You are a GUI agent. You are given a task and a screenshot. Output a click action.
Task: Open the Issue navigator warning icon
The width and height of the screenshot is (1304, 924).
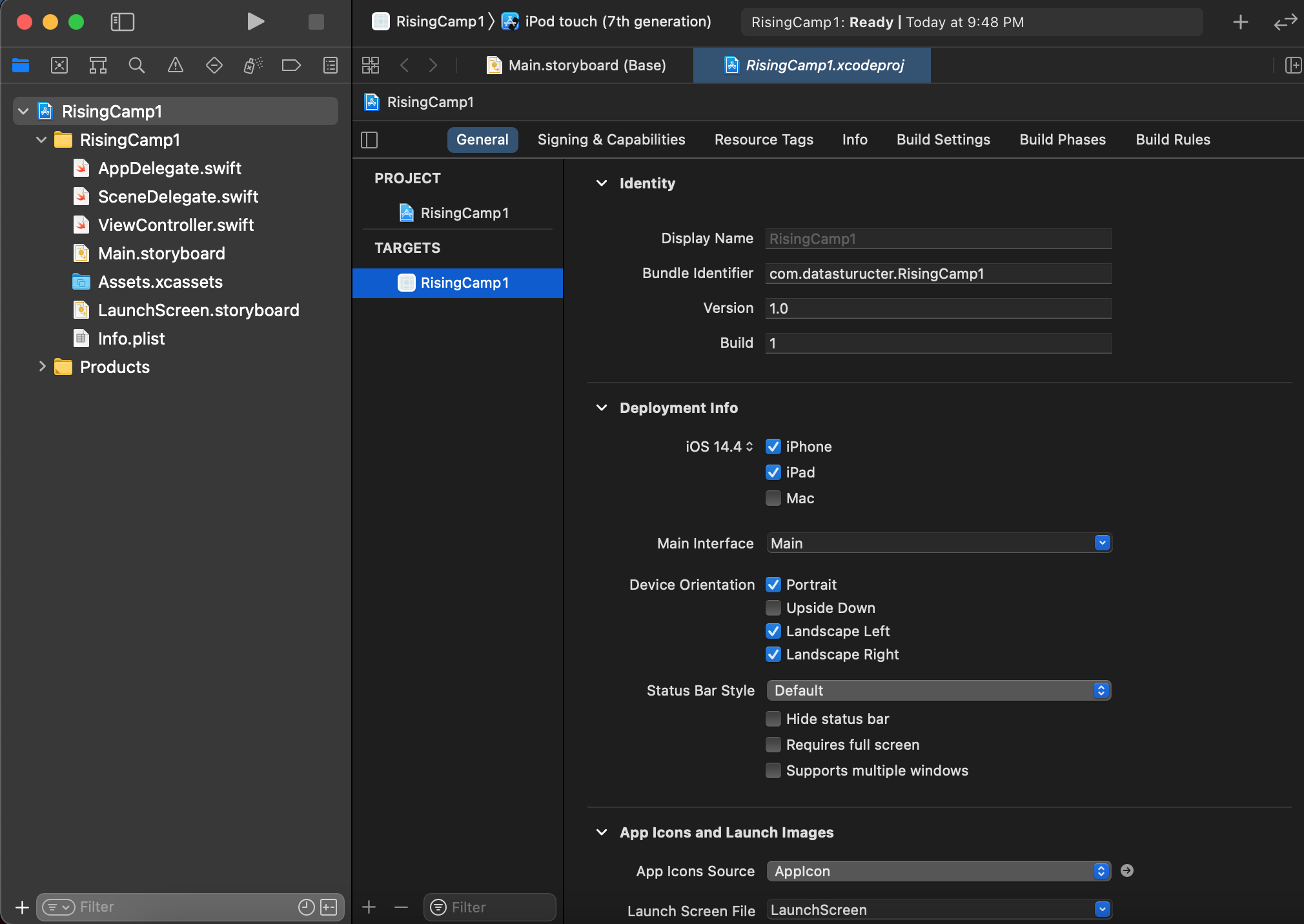175,65
